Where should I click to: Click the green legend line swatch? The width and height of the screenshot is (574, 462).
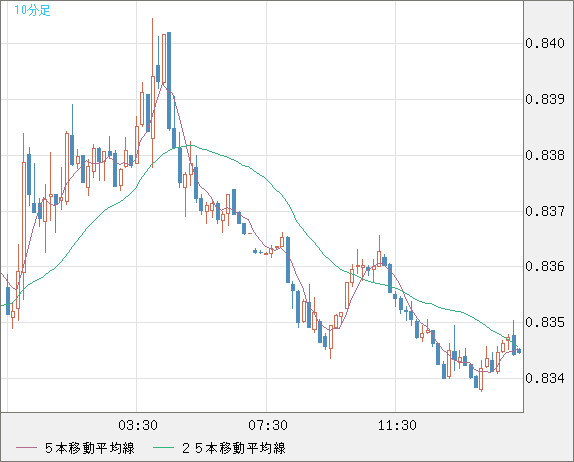(x=163, y=448)
